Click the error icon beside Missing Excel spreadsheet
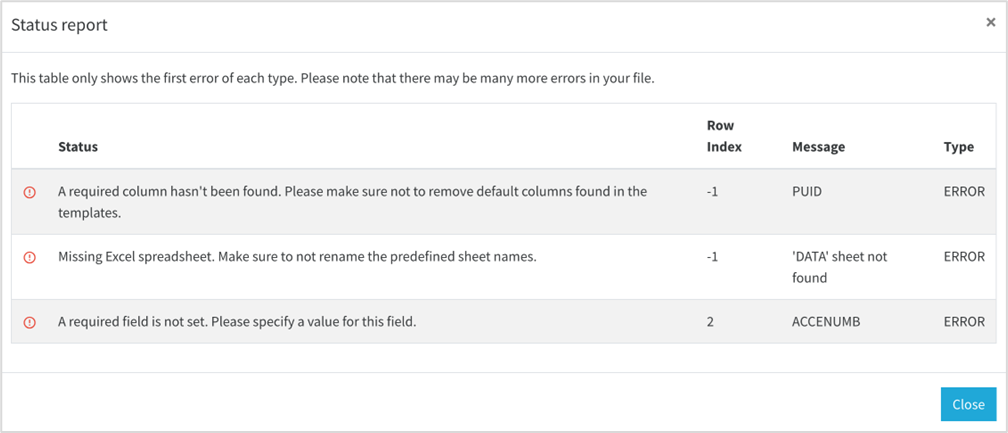The image size is (1008, 433). pyautogui.click(x=30, y=257)
